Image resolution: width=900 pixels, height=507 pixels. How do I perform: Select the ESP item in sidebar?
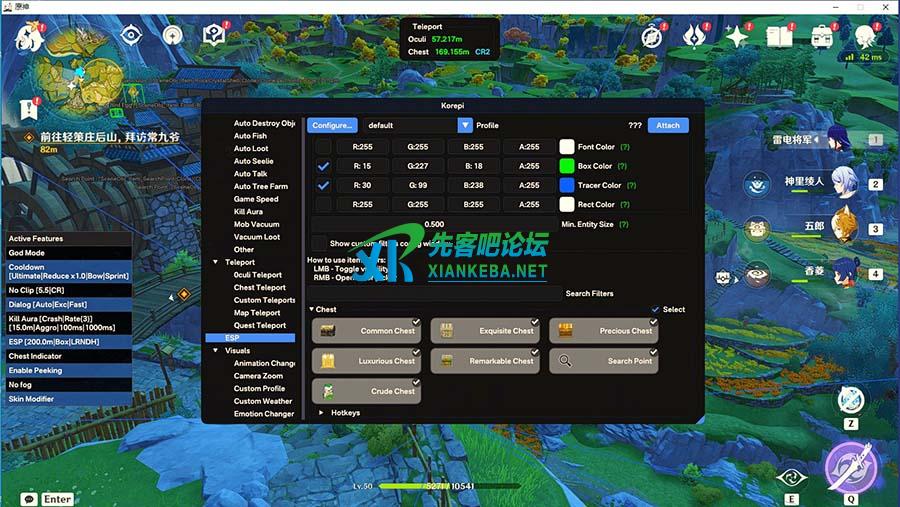[232, 338]
